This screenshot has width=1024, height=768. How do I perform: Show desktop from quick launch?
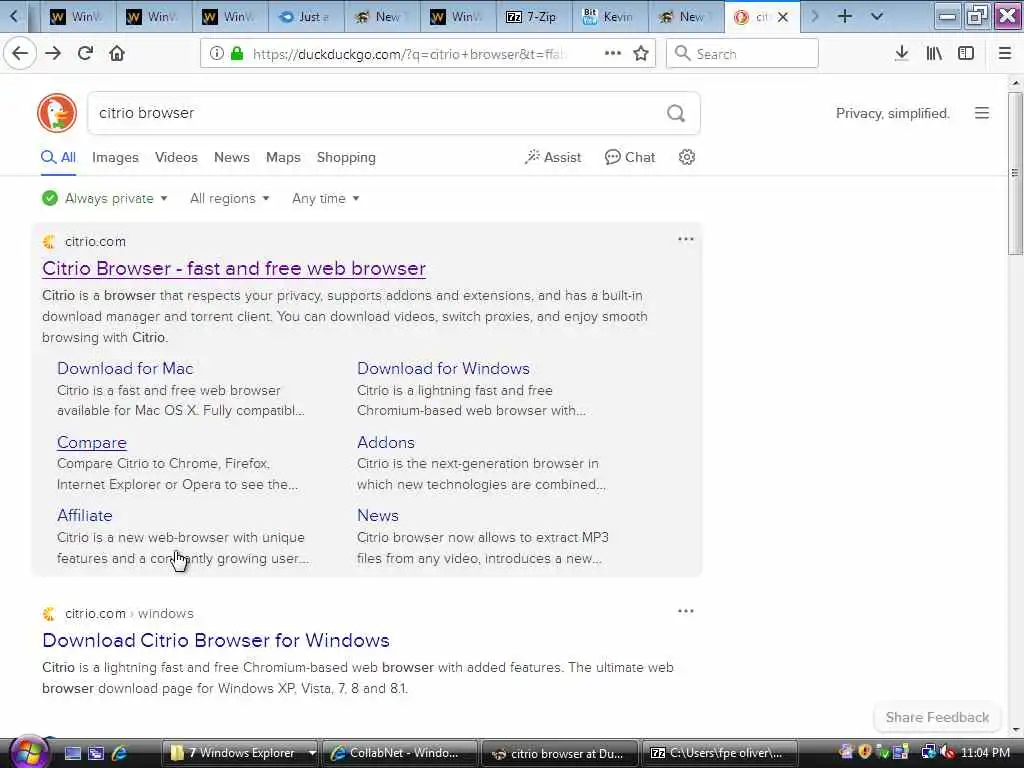click(72, 753)
